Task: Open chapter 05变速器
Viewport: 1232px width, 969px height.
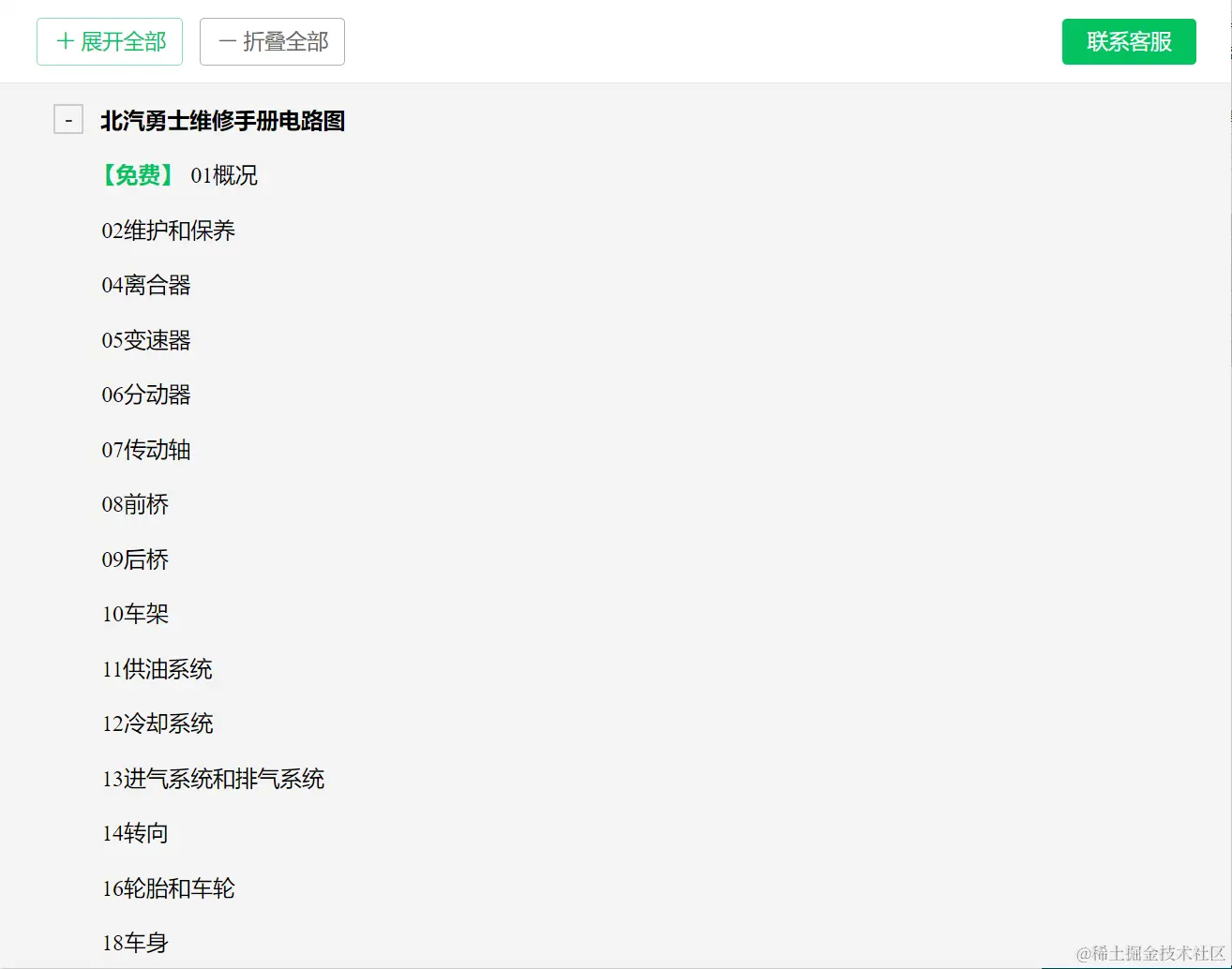Action: tap(146, 340)
